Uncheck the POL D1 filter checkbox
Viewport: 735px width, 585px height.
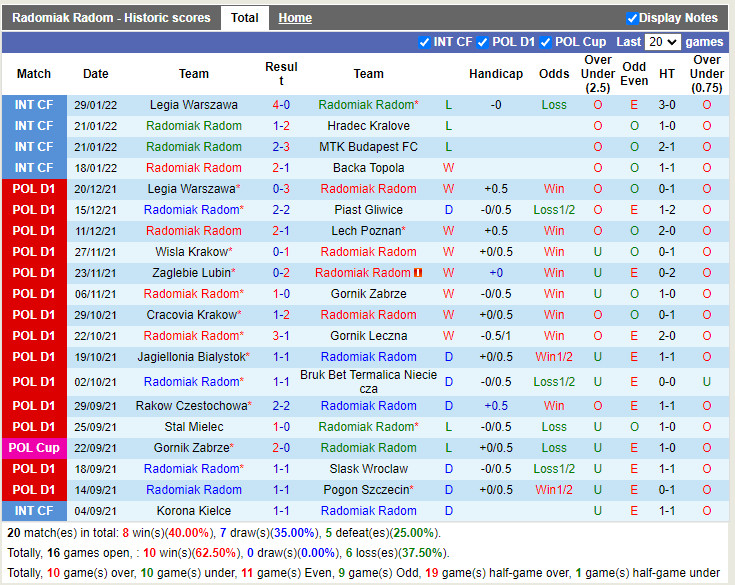point(482,42)
